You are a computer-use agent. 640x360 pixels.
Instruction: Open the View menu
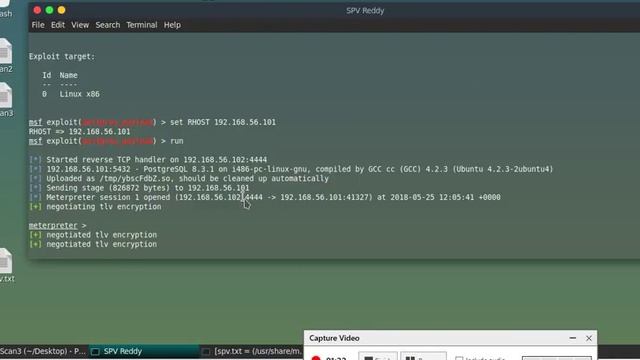pos(80,25)
